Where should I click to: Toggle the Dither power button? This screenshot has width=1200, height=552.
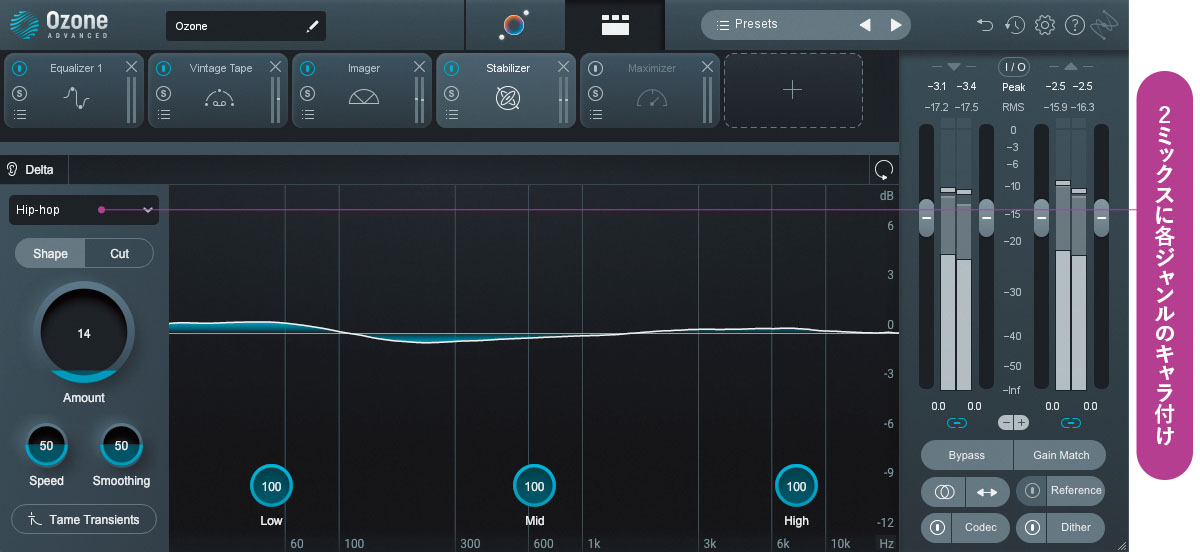tap(1032, 527)
